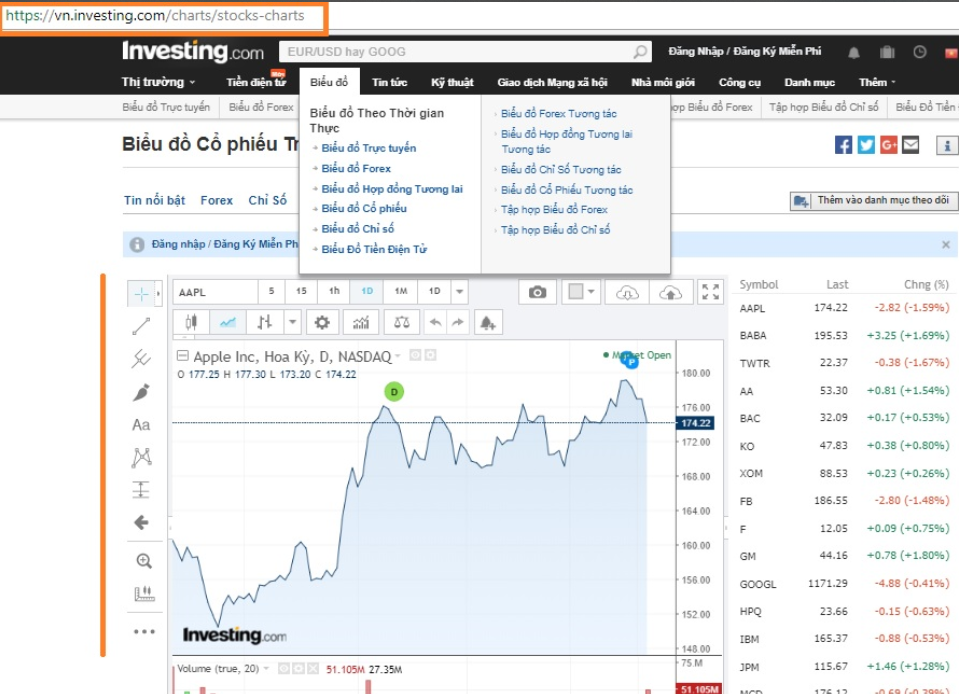Open the Tin tức menu

(x=390, y=82)
